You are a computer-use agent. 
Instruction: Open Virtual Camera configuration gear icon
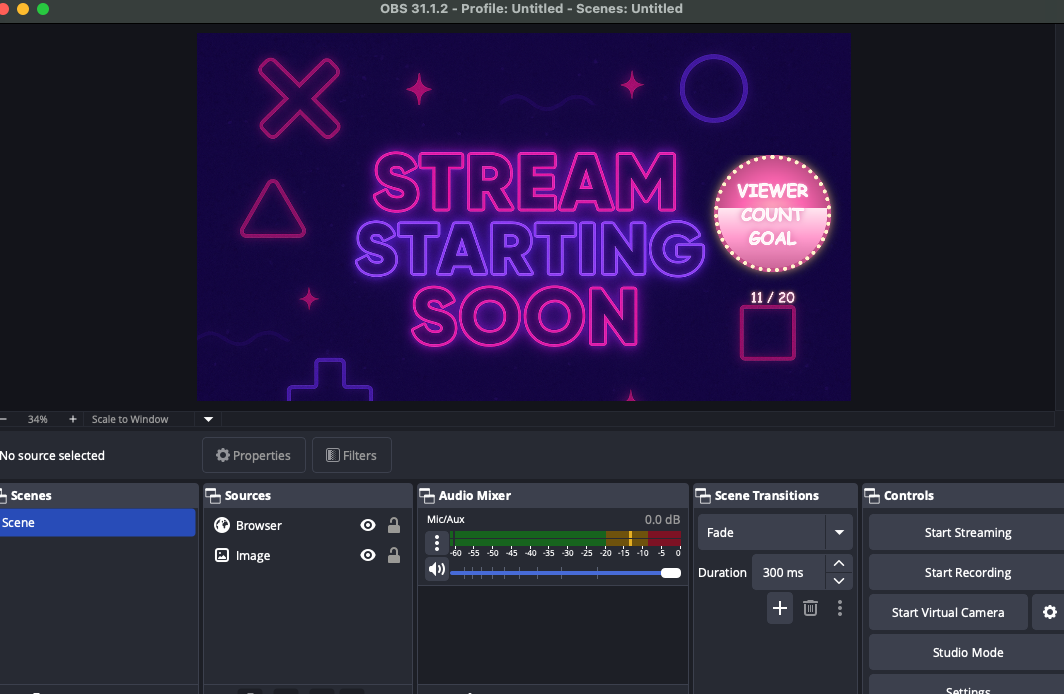point(1049,612)
